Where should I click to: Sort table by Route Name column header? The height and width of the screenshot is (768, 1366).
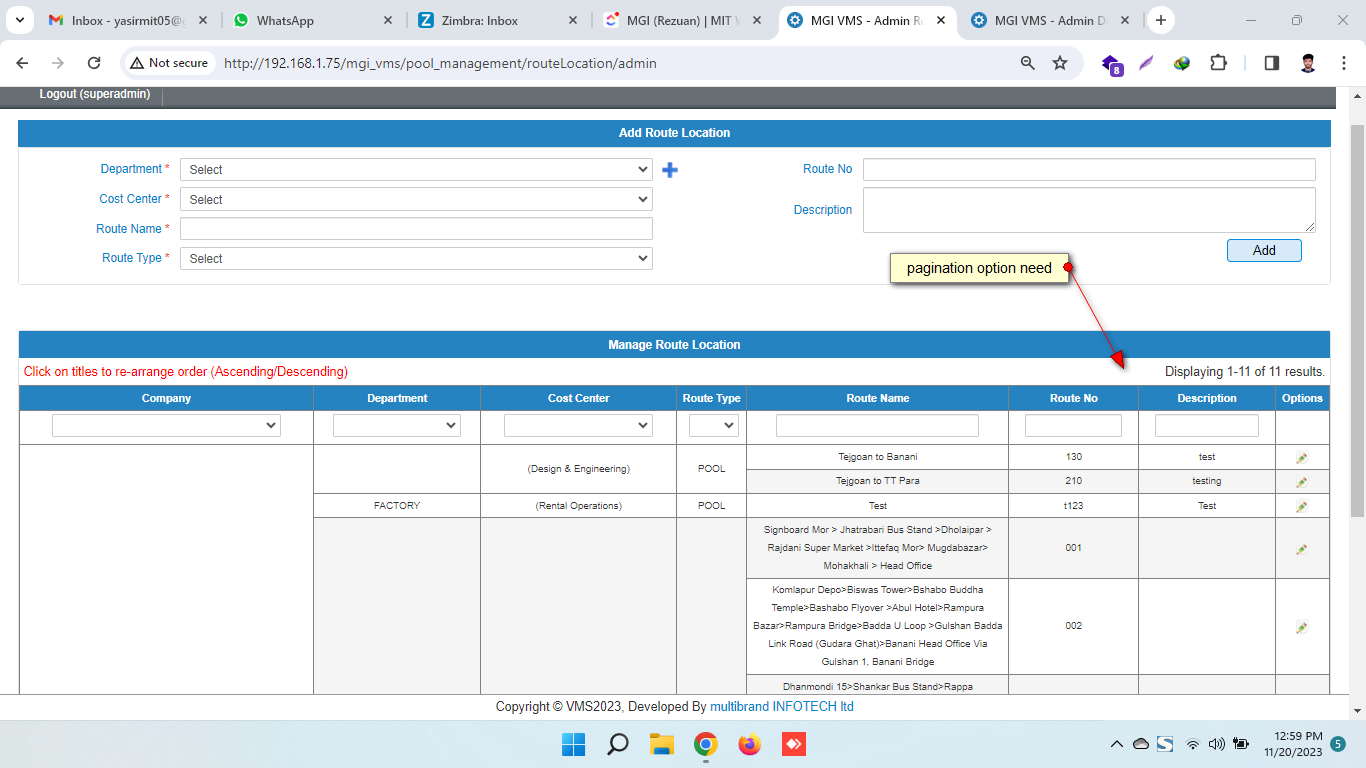pos(877,398)
